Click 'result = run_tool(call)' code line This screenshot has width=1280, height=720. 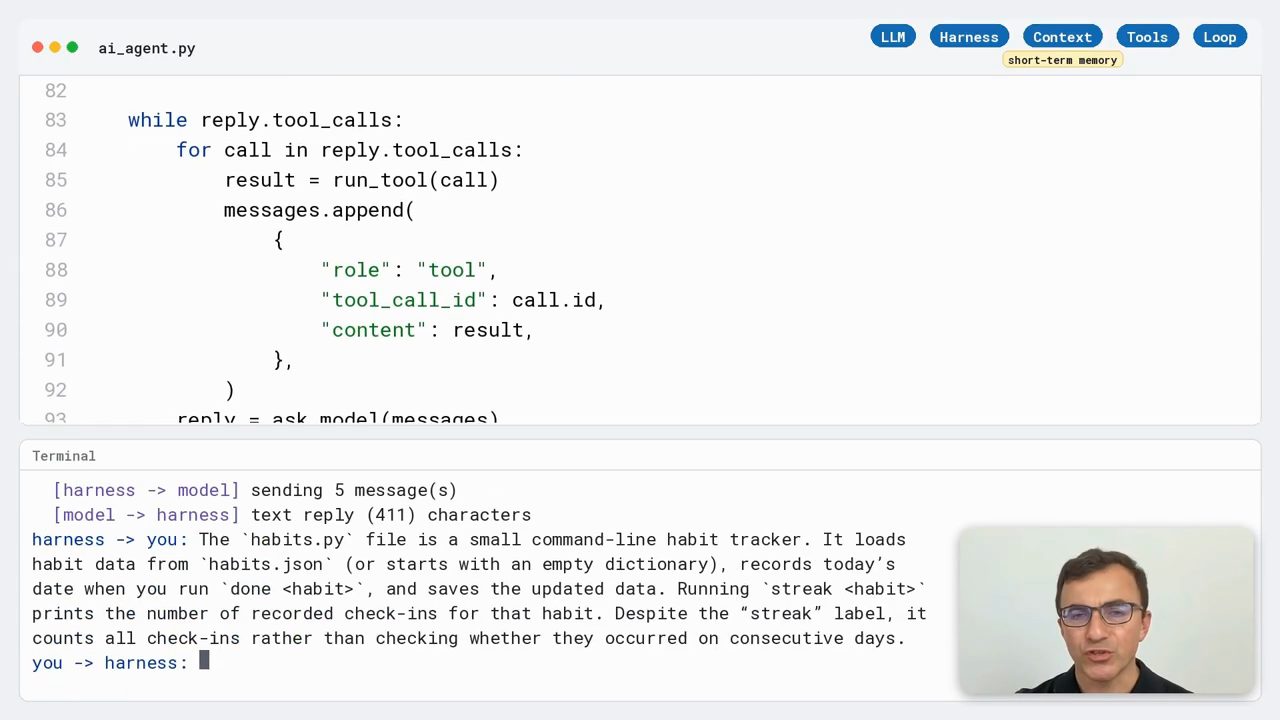(361, 180)
